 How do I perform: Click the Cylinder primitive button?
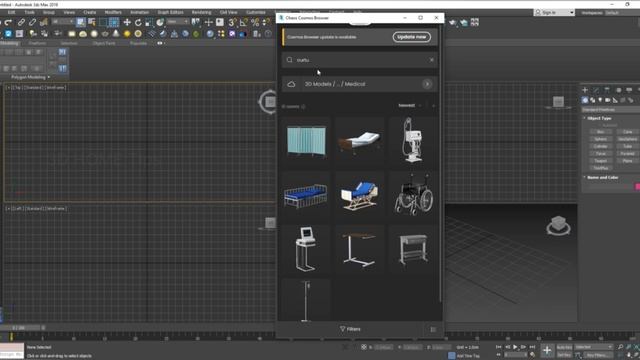[600, 146]
